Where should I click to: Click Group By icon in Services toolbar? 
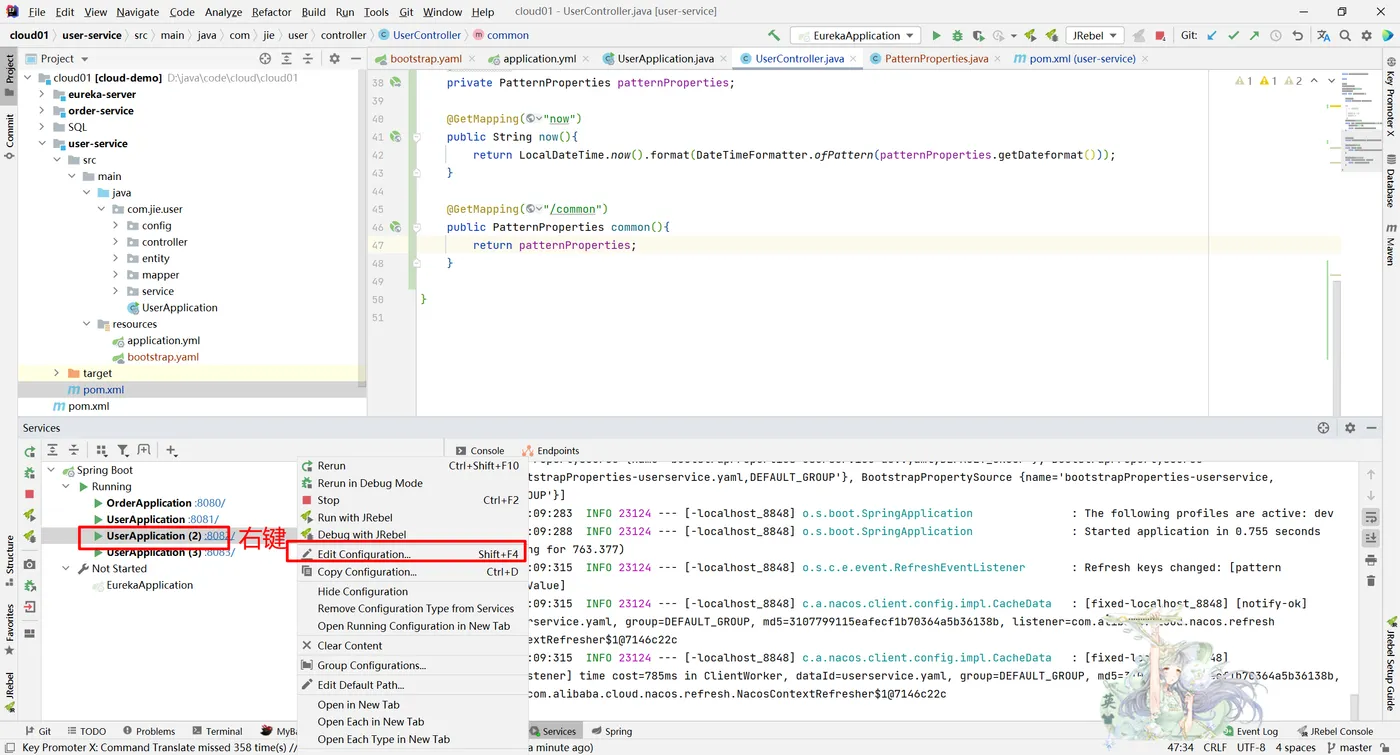point(101,451)
